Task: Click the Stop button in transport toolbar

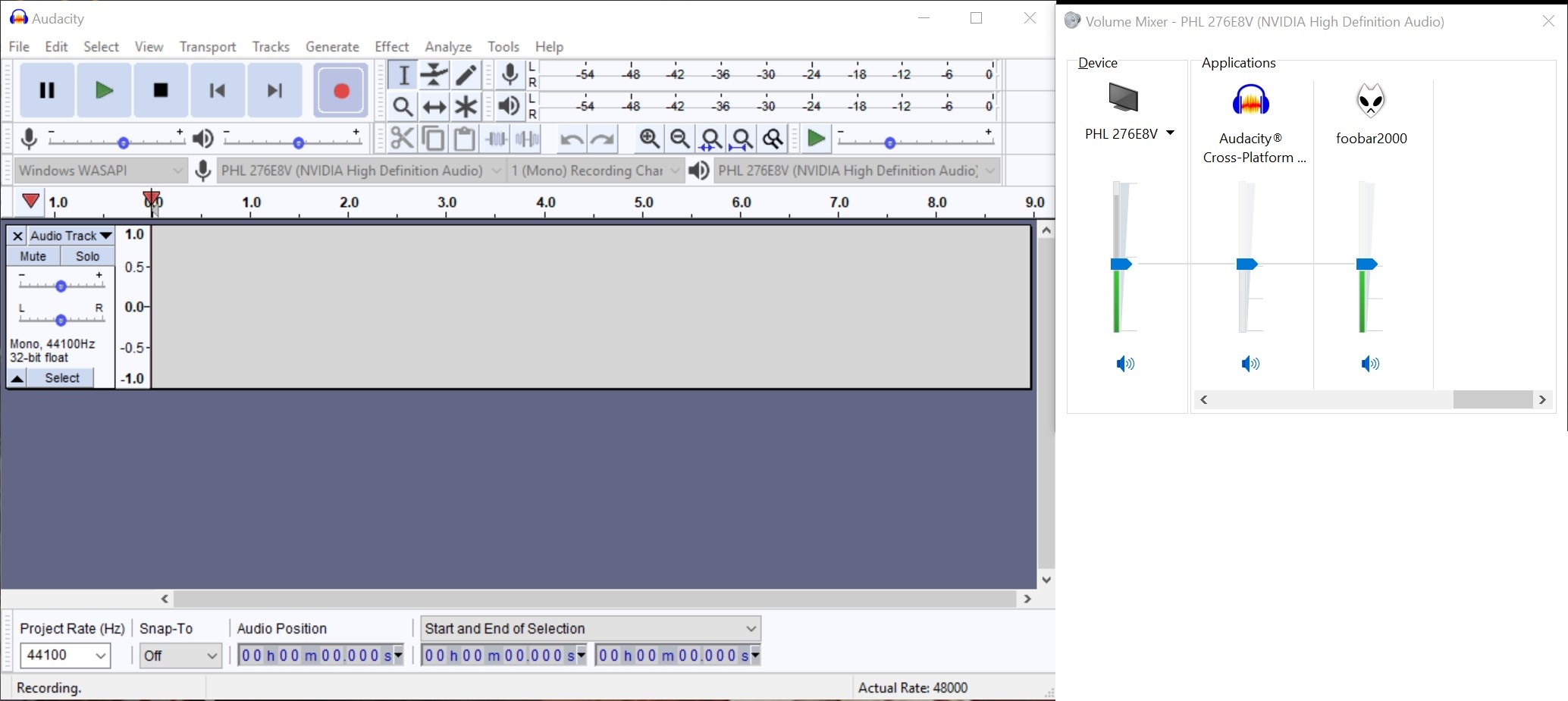Action: [161, 90]
